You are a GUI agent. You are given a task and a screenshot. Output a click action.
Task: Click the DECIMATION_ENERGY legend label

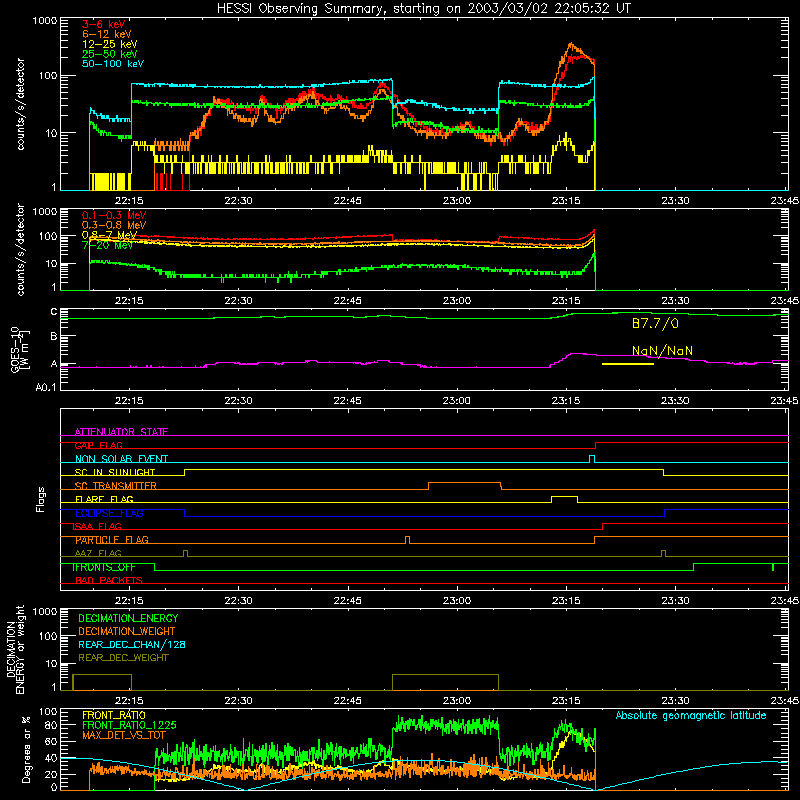128,618
